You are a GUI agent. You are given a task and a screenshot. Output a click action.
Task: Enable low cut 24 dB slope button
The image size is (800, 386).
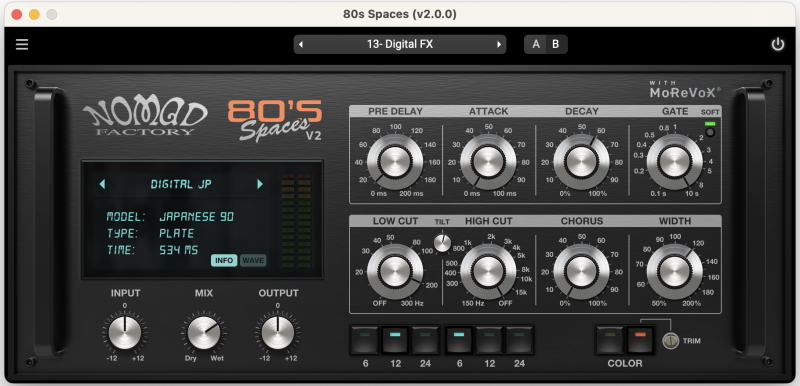point(425,340)
